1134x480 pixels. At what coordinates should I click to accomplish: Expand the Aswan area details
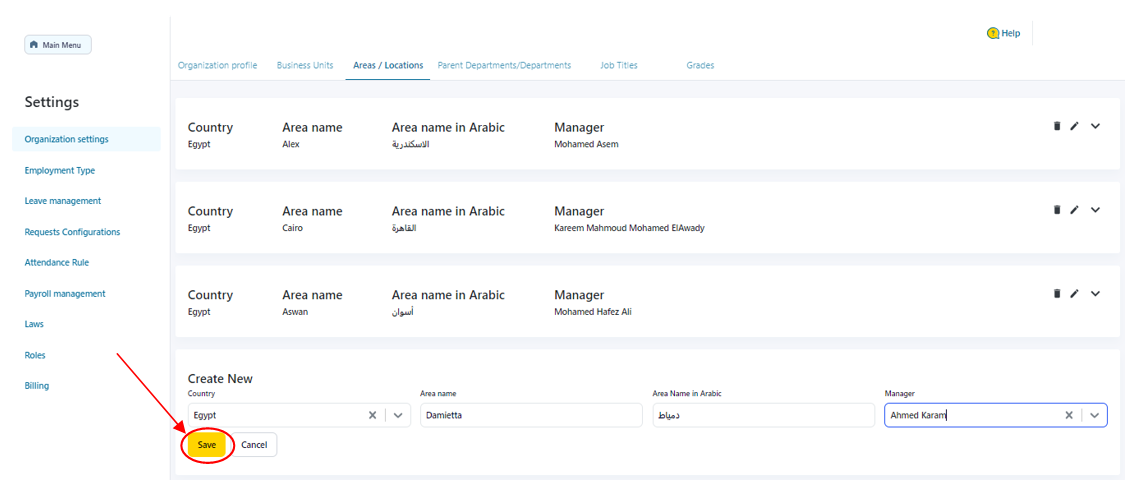1095,294
